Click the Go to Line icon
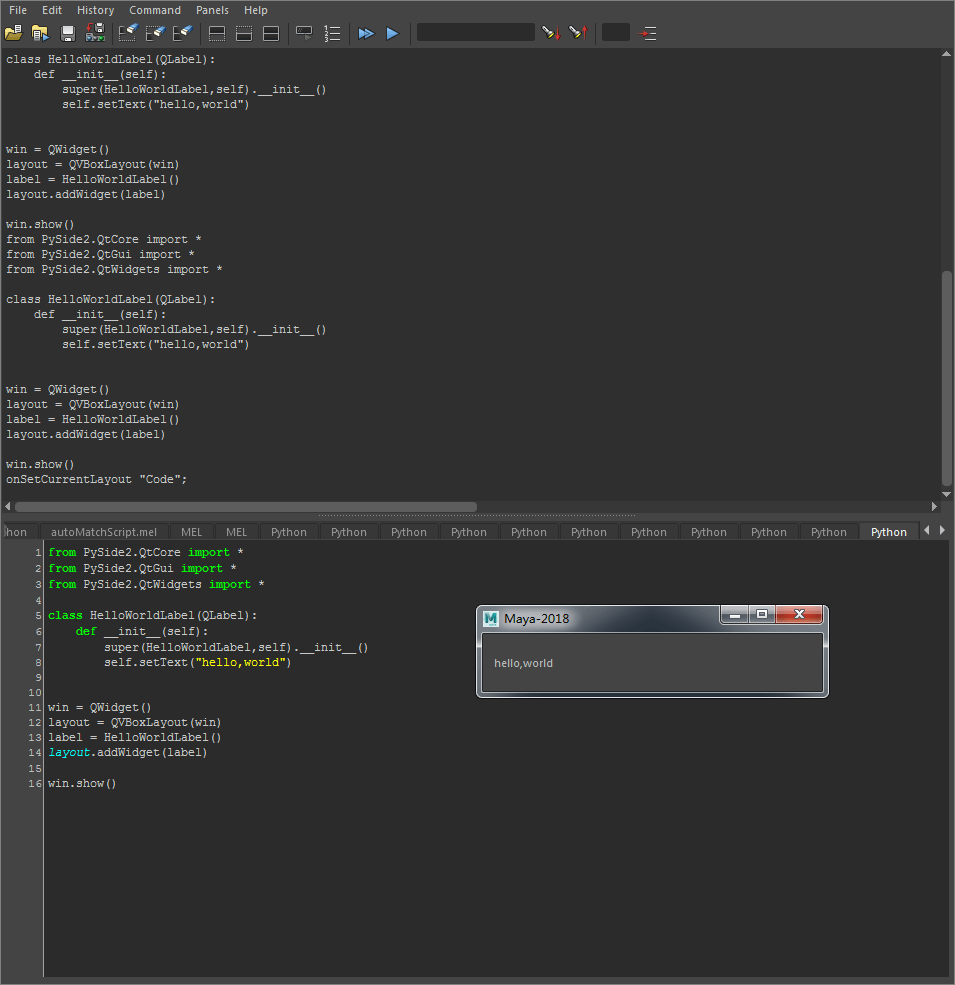Viewport: 955px width, 985px height. pos(648,33)
